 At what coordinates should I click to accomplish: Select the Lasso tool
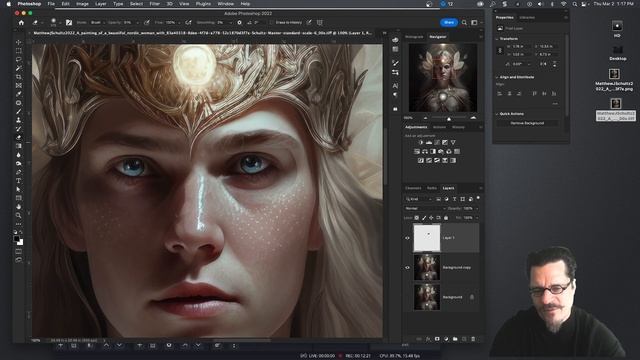point(19,60)
